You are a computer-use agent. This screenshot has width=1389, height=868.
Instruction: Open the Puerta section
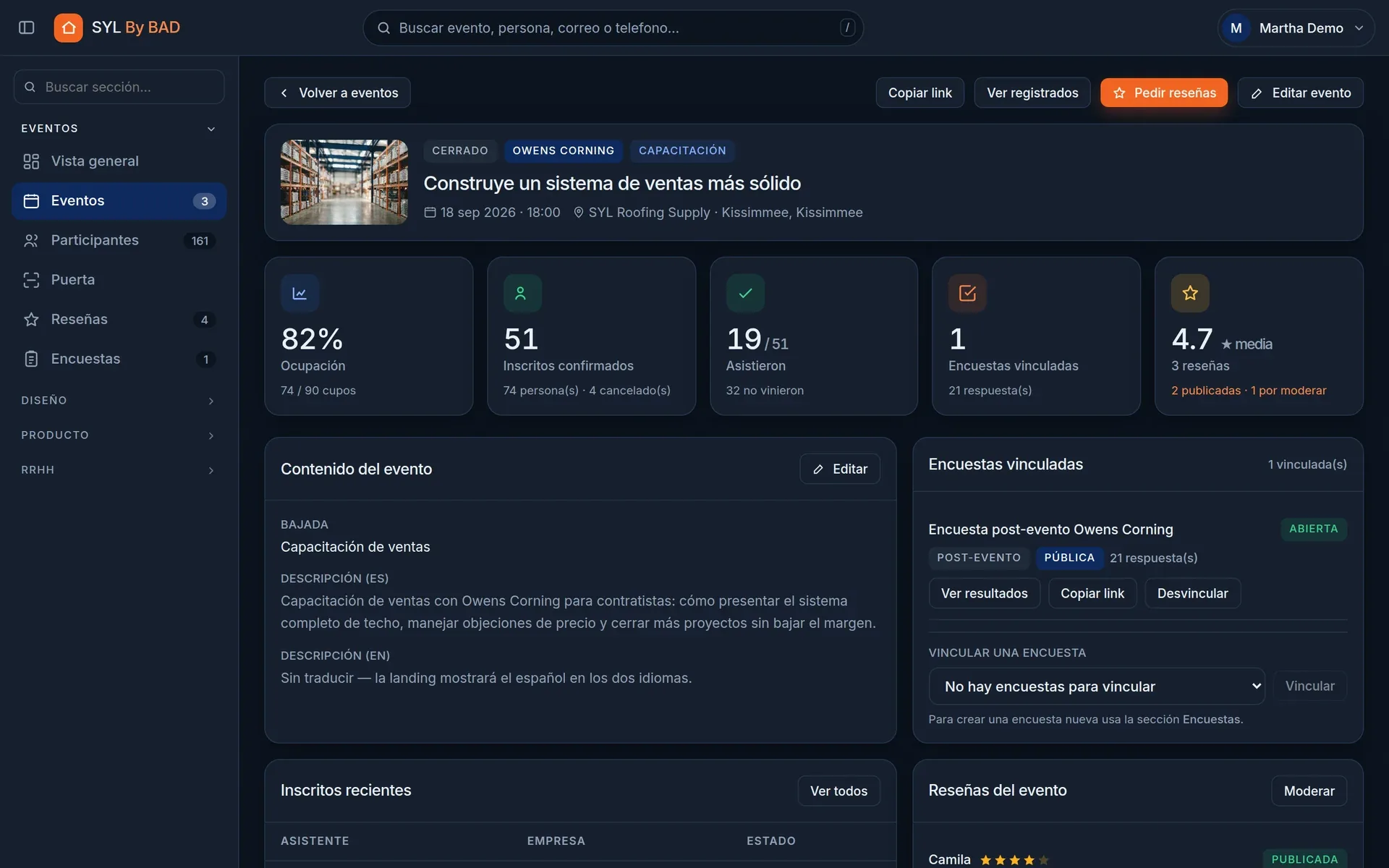tap(119, 280)
